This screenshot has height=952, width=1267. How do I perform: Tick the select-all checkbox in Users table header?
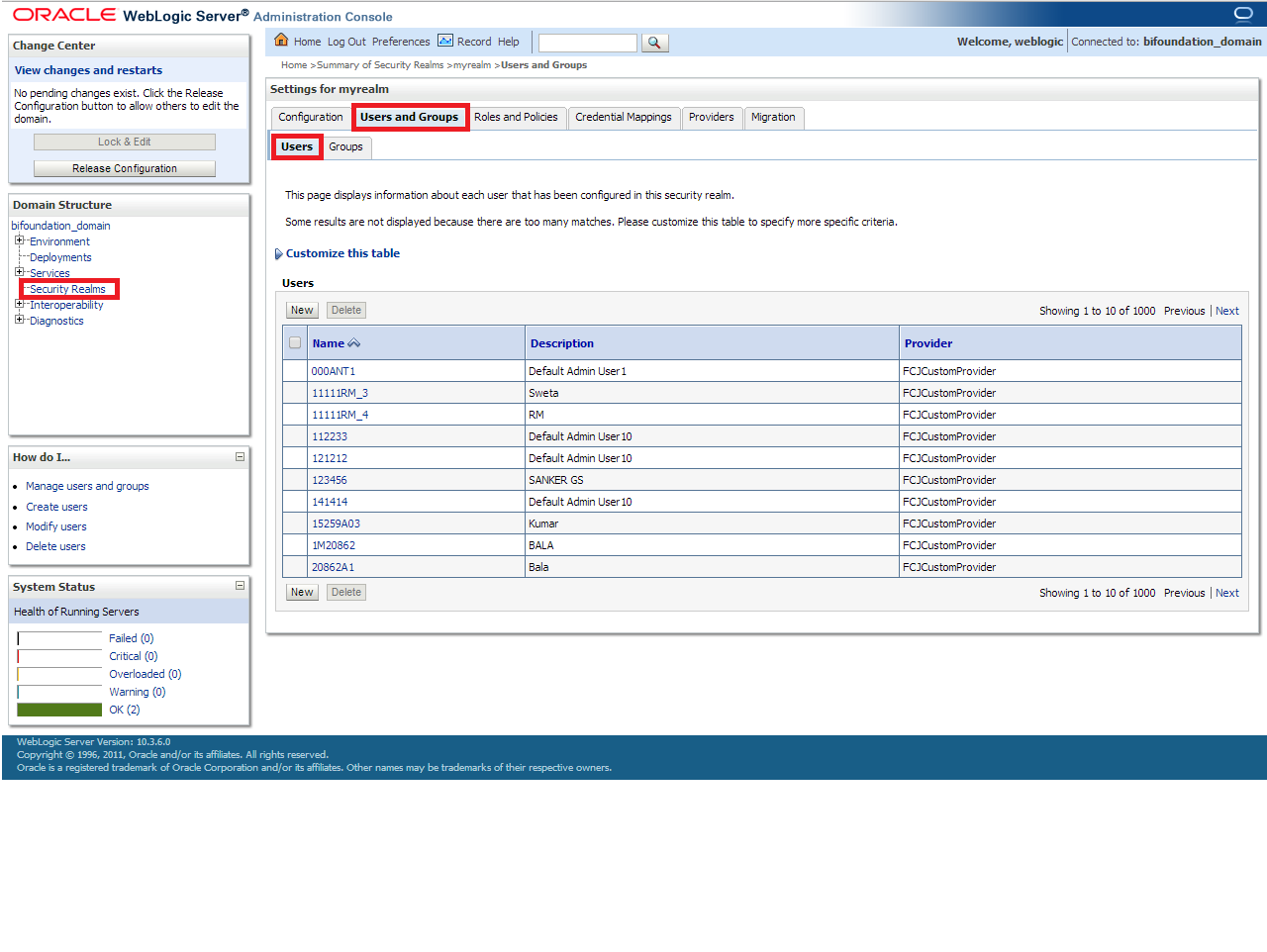click(x=294, y=343)
